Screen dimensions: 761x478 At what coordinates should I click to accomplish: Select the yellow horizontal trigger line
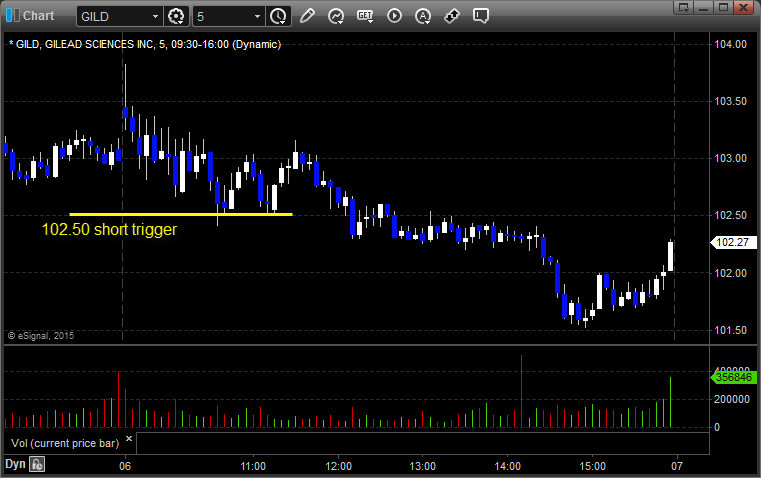181,214
